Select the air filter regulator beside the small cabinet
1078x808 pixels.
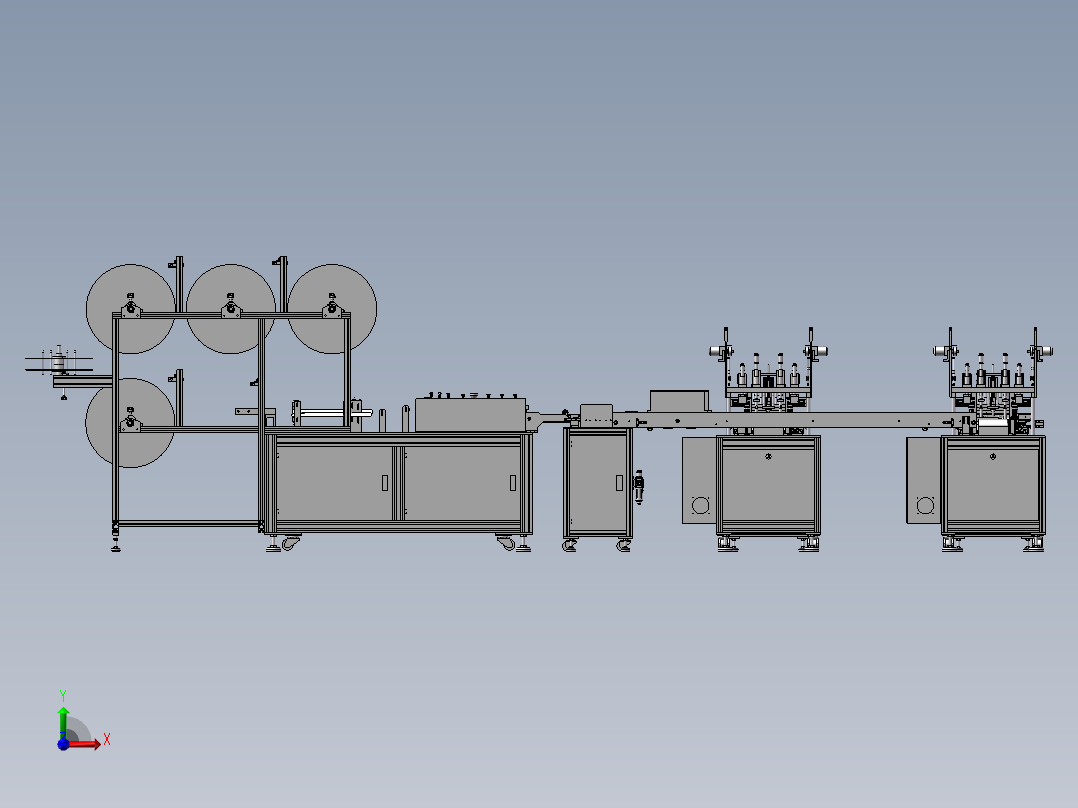pos(639,487)
